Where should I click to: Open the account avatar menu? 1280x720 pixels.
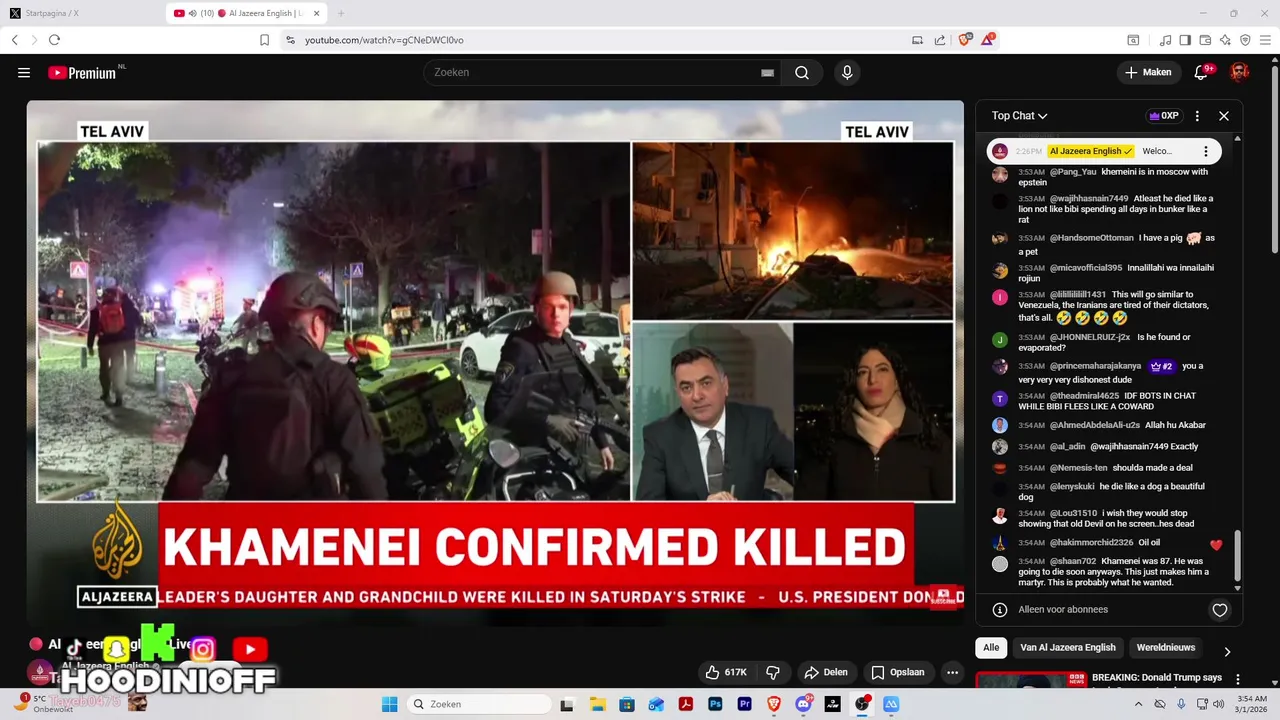1239,72
